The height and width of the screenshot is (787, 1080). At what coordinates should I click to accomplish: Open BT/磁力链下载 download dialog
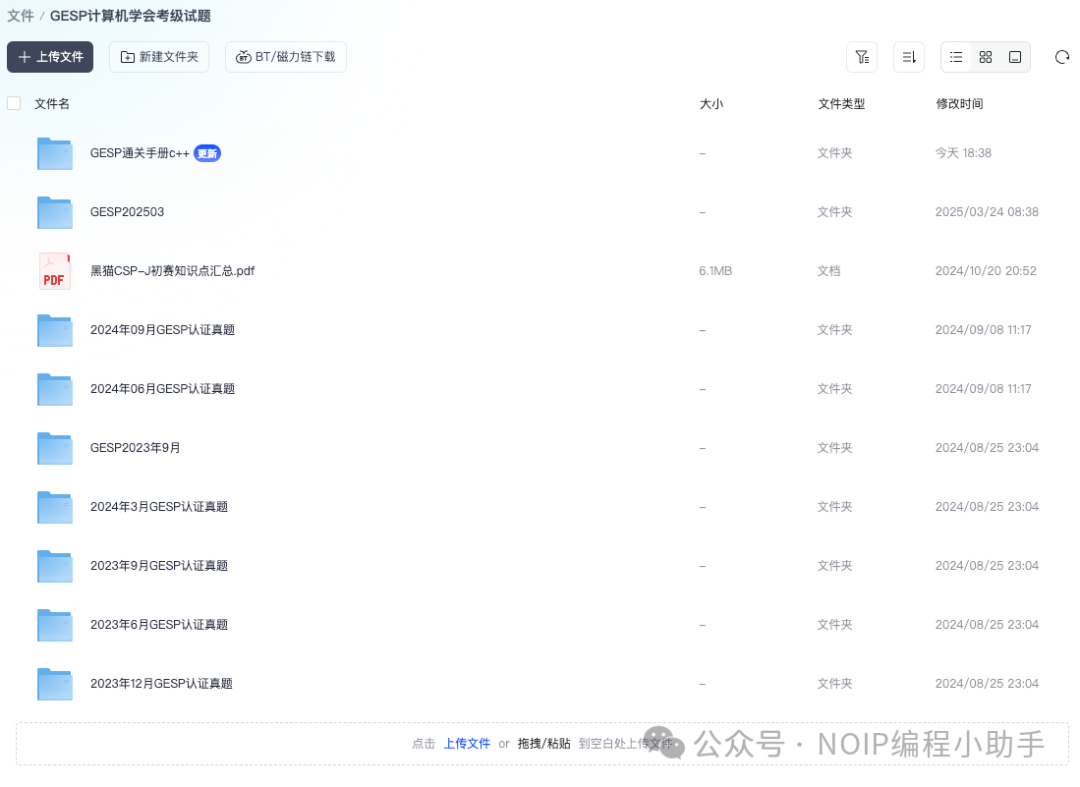(286, 57)
